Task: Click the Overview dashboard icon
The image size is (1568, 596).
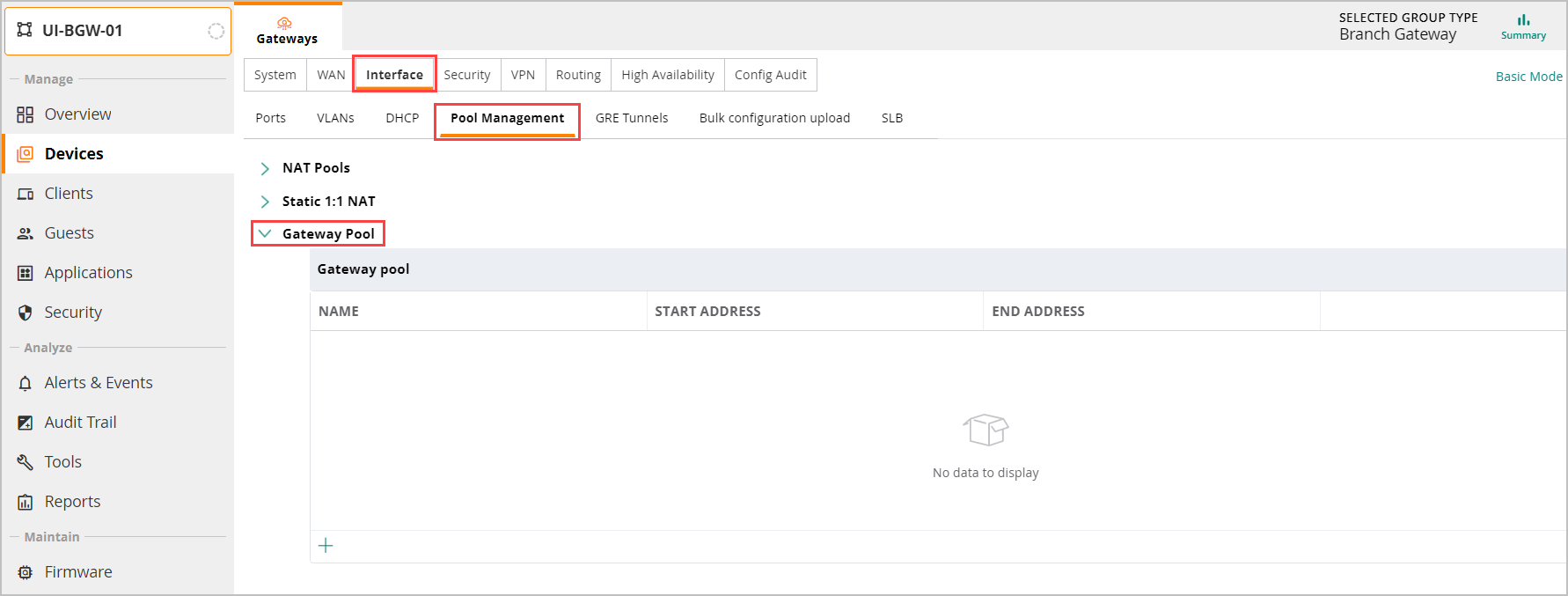Action: 26,114
